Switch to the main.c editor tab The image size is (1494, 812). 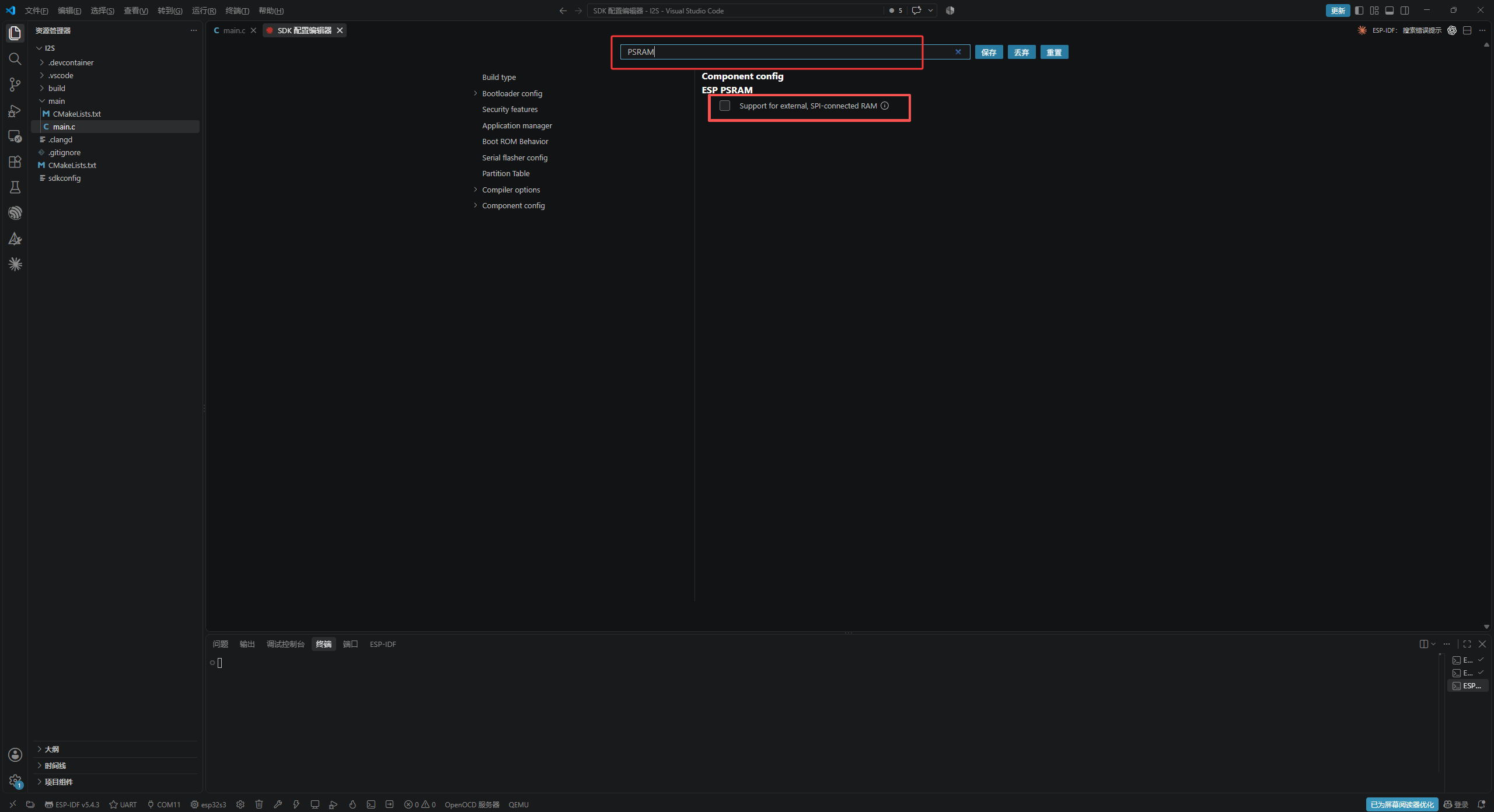point(234,30)
